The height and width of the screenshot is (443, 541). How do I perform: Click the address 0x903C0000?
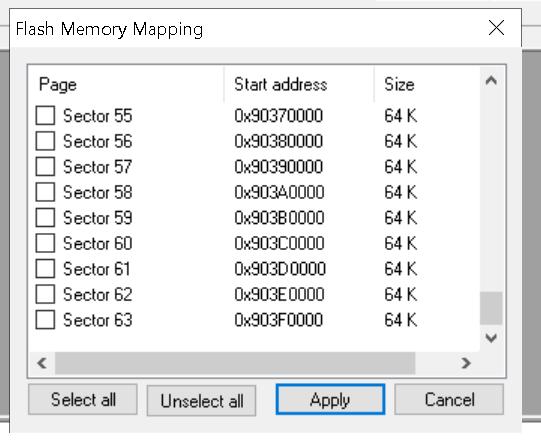click(x=279, y=243)
